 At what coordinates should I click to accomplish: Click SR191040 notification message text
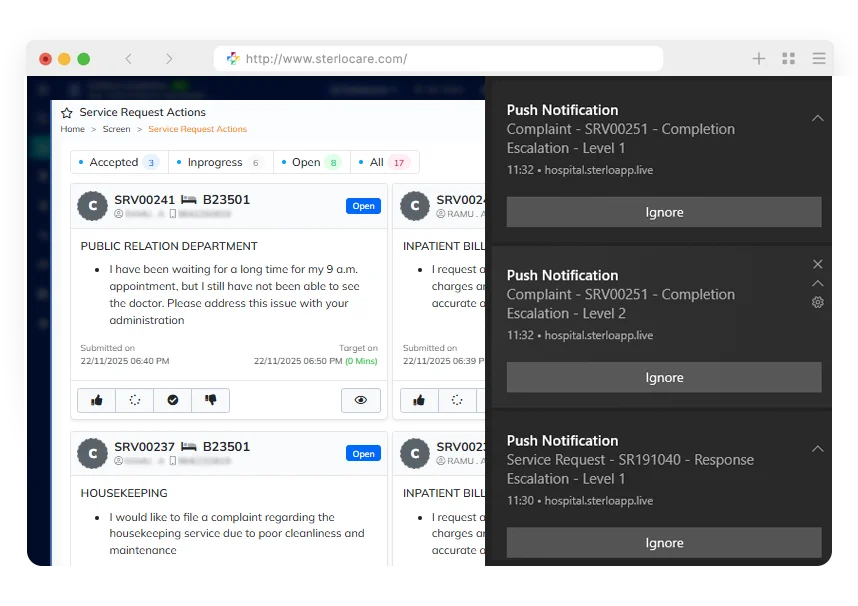coord(630,469)
